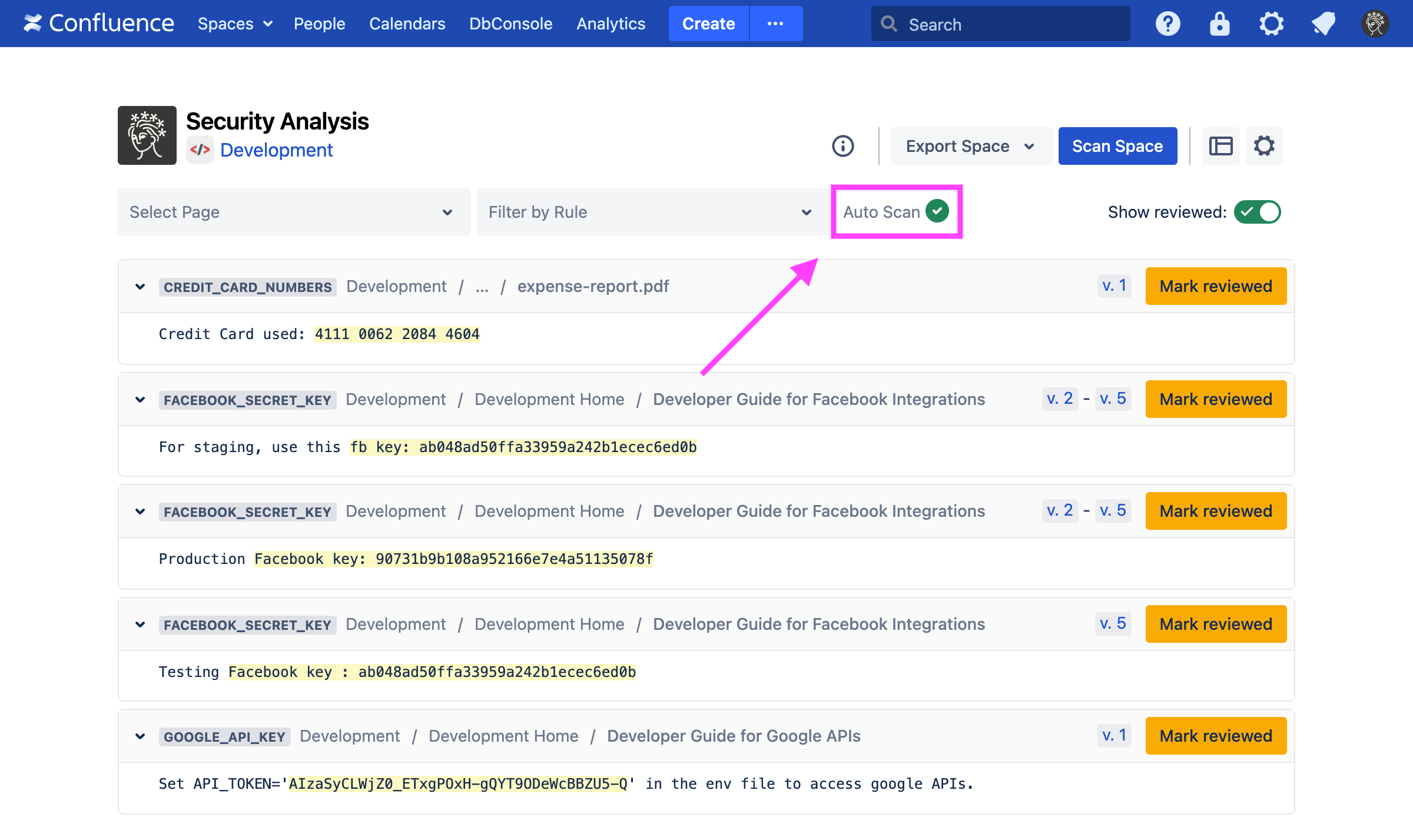The height and width of the screenshot is (840, 1413).
Task: Open Confluence administration gear in header
Action: tap(1271, 24)
